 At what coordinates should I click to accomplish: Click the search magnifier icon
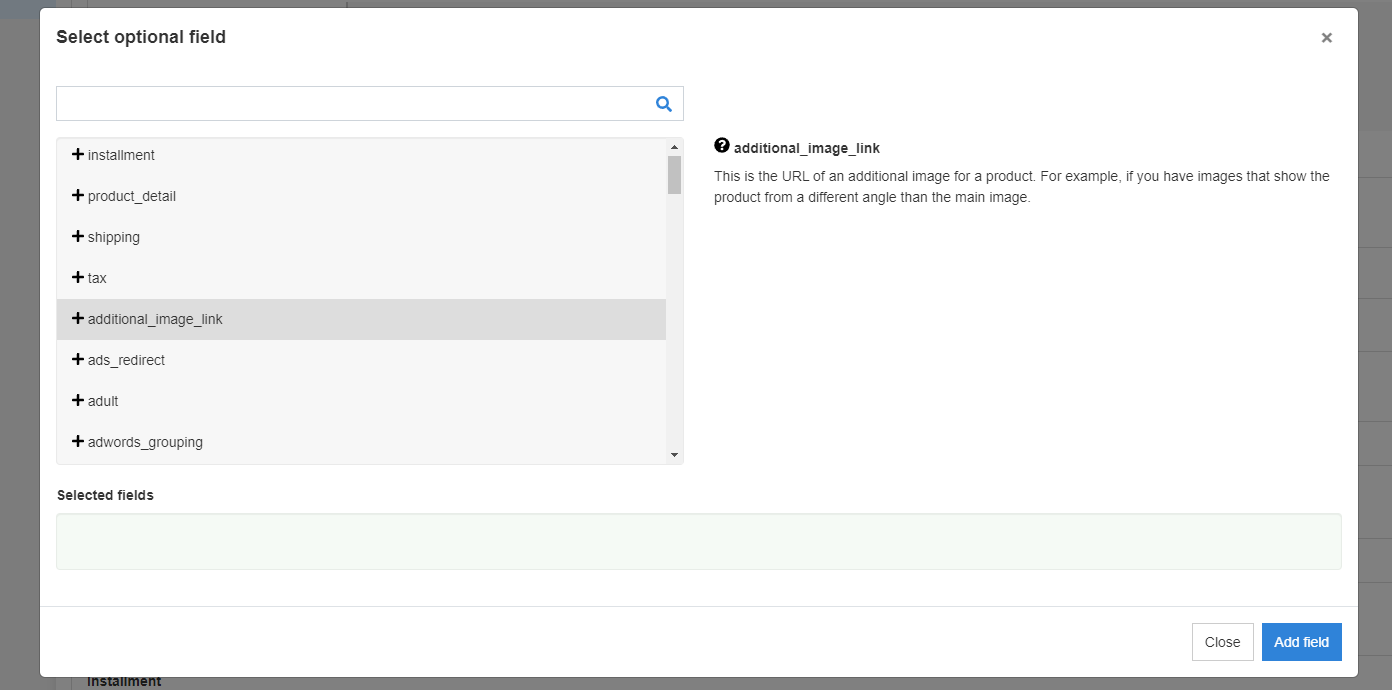(x=663, y=103)
